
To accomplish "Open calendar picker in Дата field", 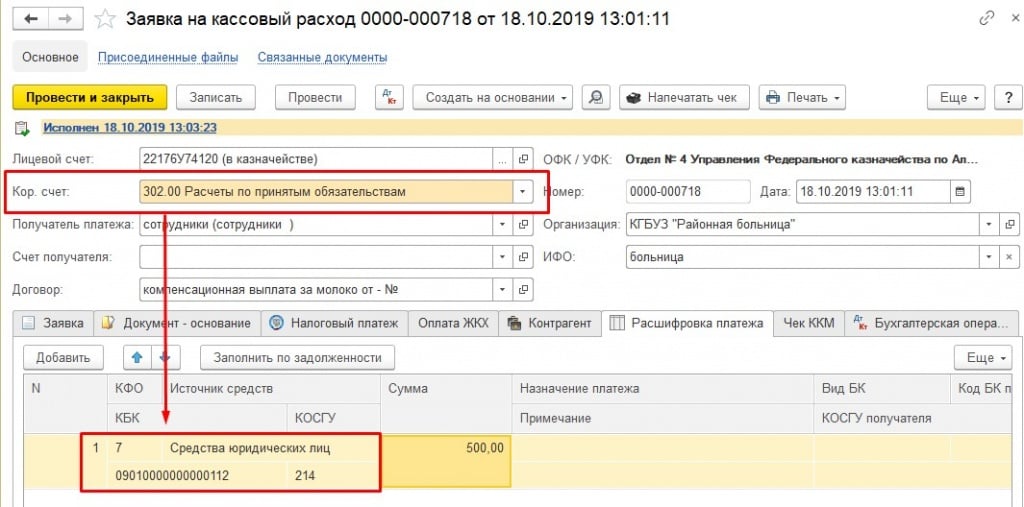I will [x=961, y=191].
